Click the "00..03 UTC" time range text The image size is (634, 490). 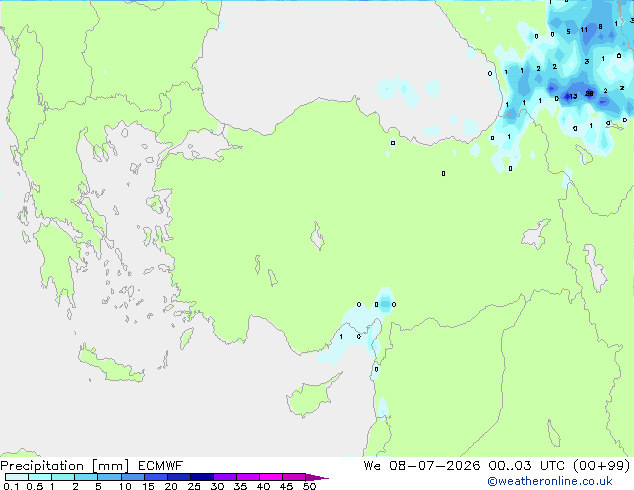tap(526, 466)
